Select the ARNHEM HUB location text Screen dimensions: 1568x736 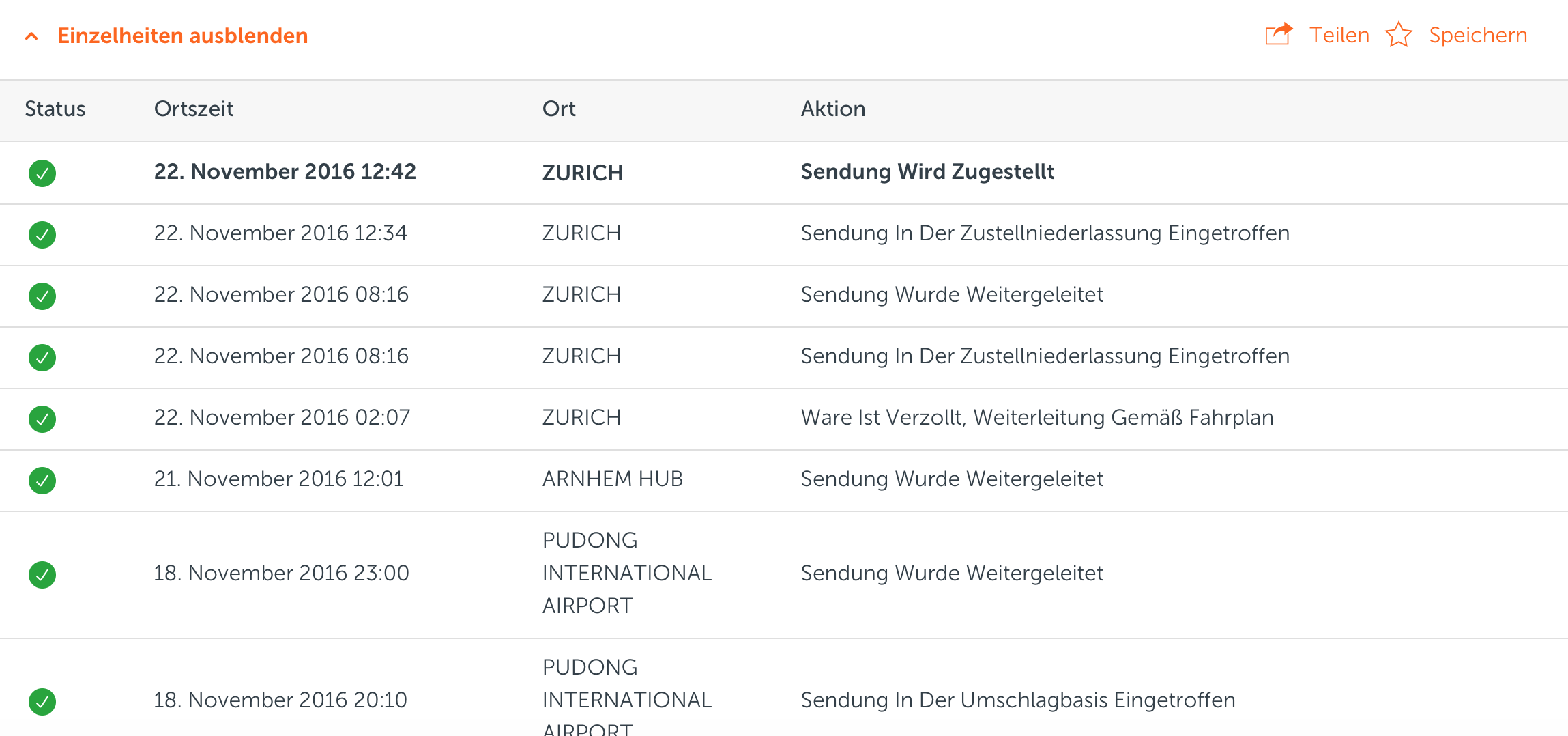[612, 479]
